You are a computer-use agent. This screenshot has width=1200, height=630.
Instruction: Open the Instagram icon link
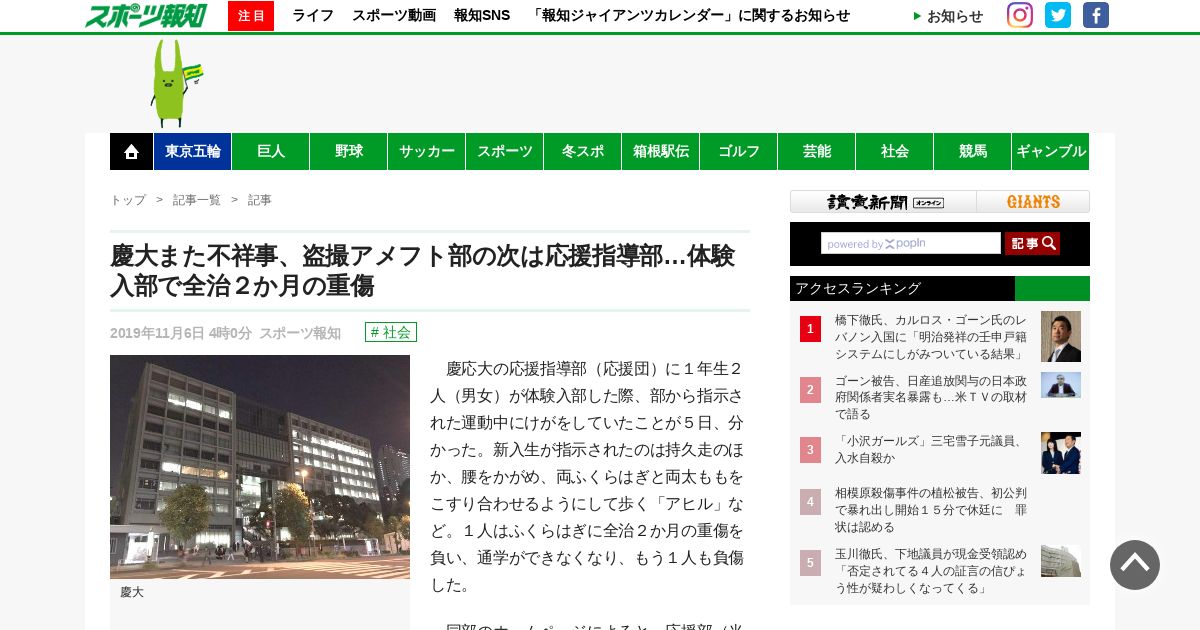(x=1019, y=15)
